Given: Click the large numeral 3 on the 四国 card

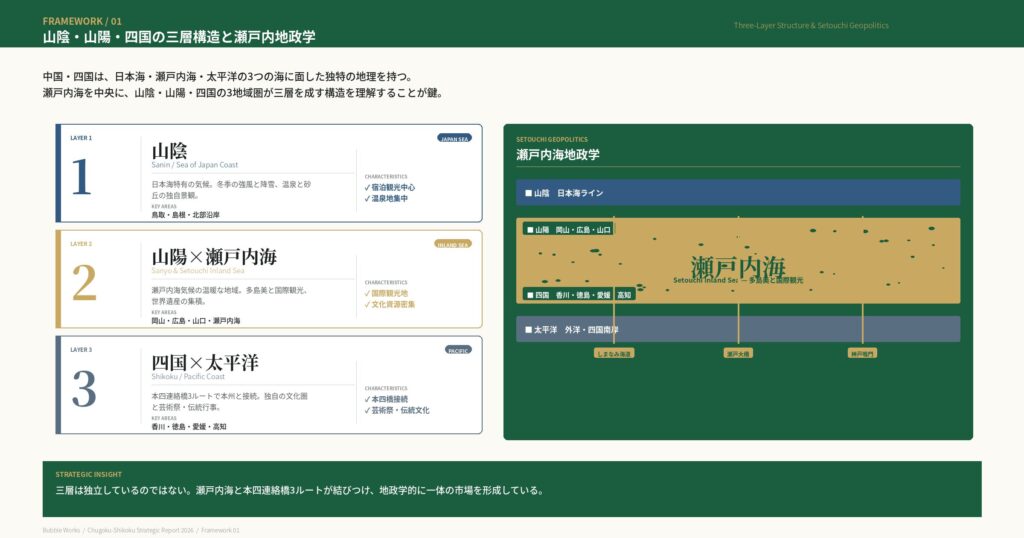Looking at the screenshot, I should 84,389.
